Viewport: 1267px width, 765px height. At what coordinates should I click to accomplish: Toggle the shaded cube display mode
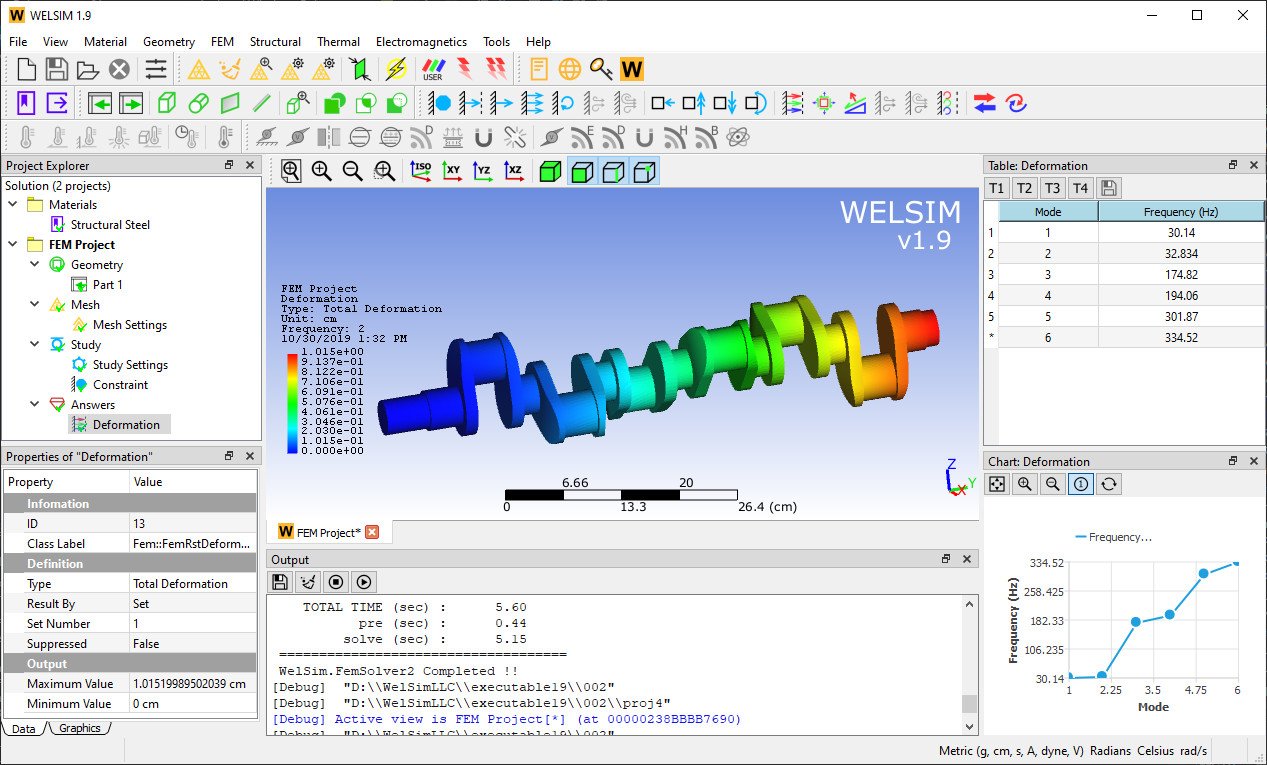click(551, 170)
